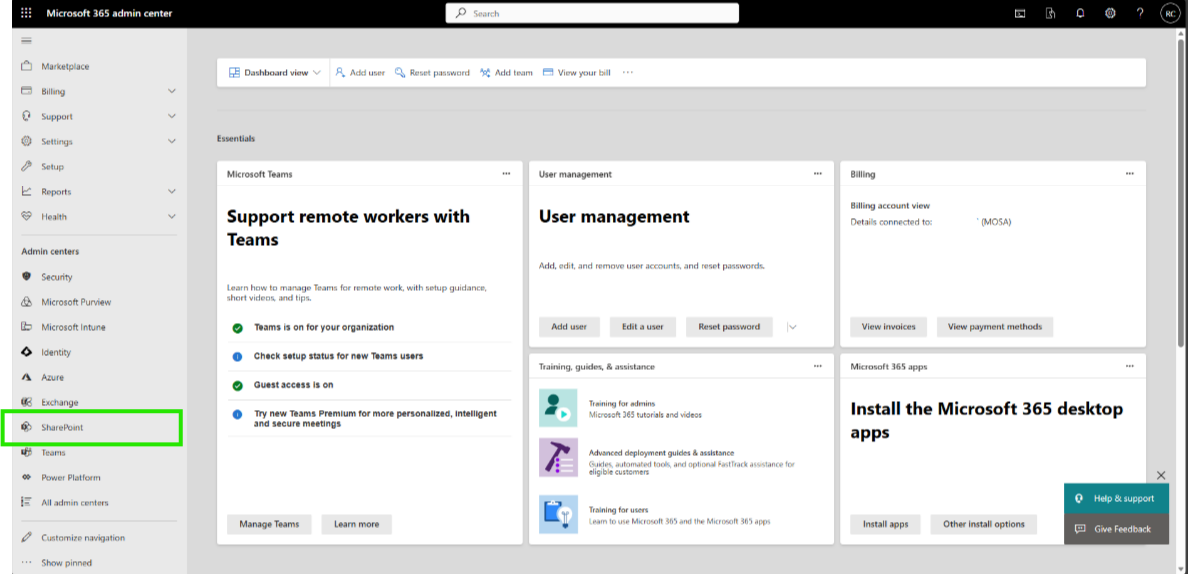
Task: Click the Manage Teams button
Action: [269, 524]
